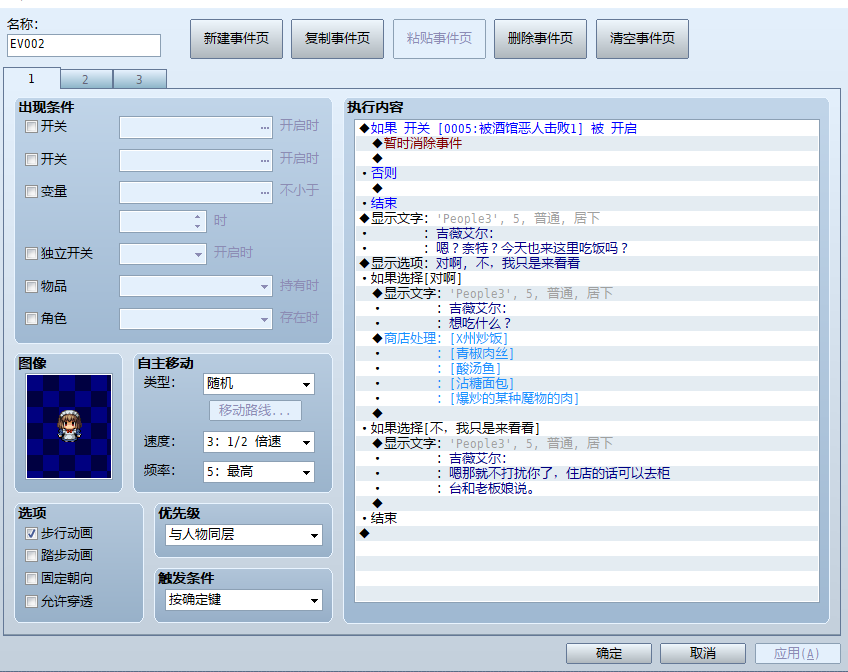Open the 物品 dropdown

(196, 286)
